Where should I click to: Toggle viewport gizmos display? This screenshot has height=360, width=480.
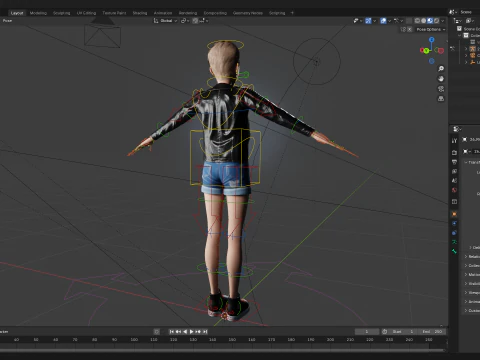tap(368, 21)
